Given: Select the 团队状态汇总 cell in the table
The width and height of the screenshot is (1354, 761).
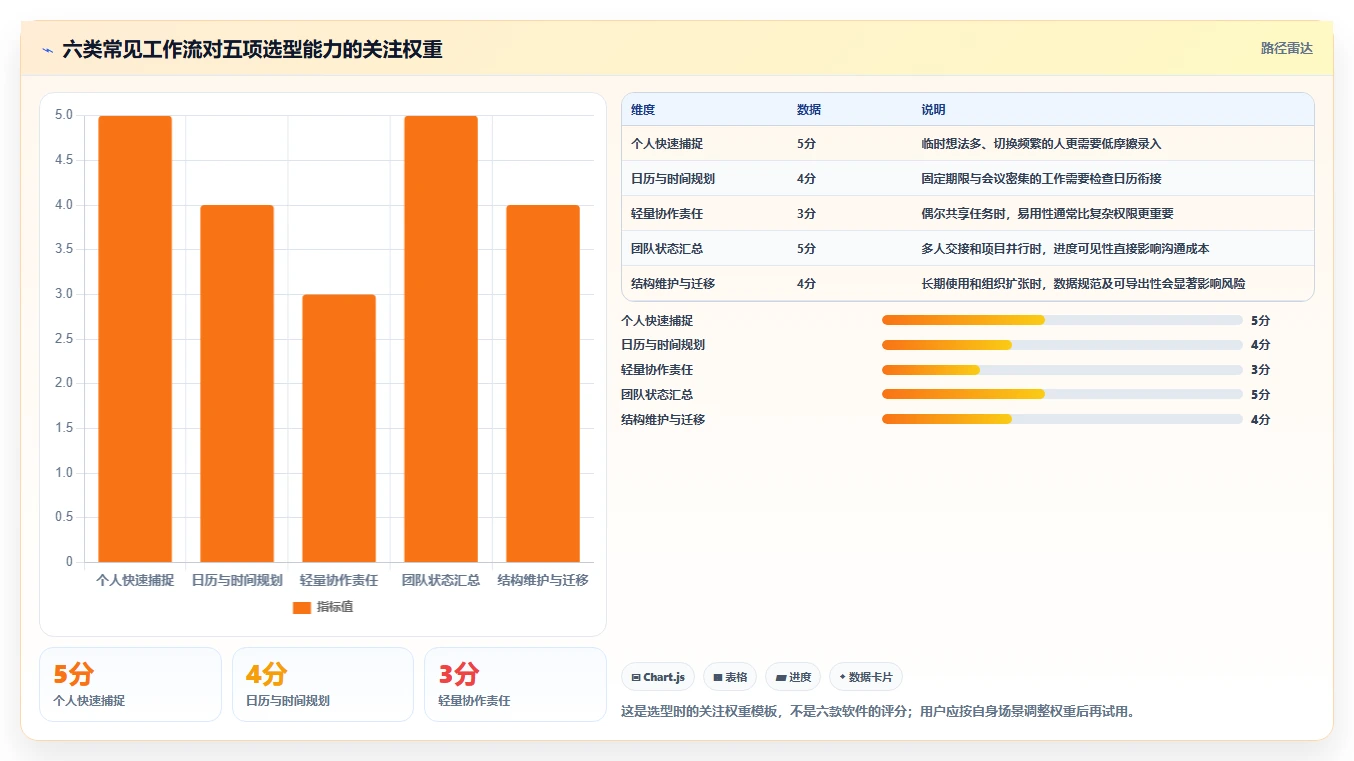Looking at the screenshot, I should pos(667,249).
